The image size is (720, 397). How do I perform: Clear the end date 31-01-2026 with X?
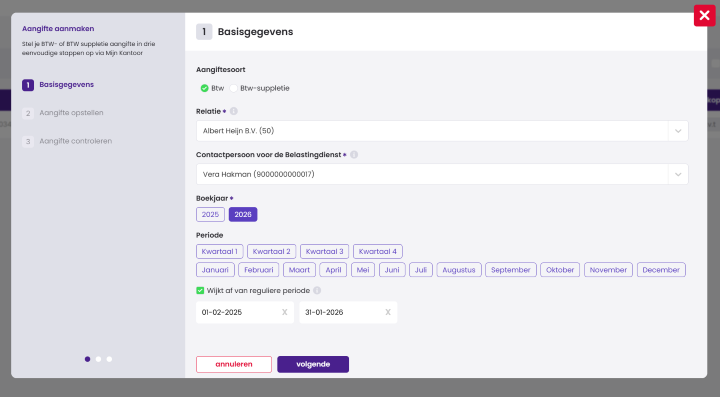388,312
